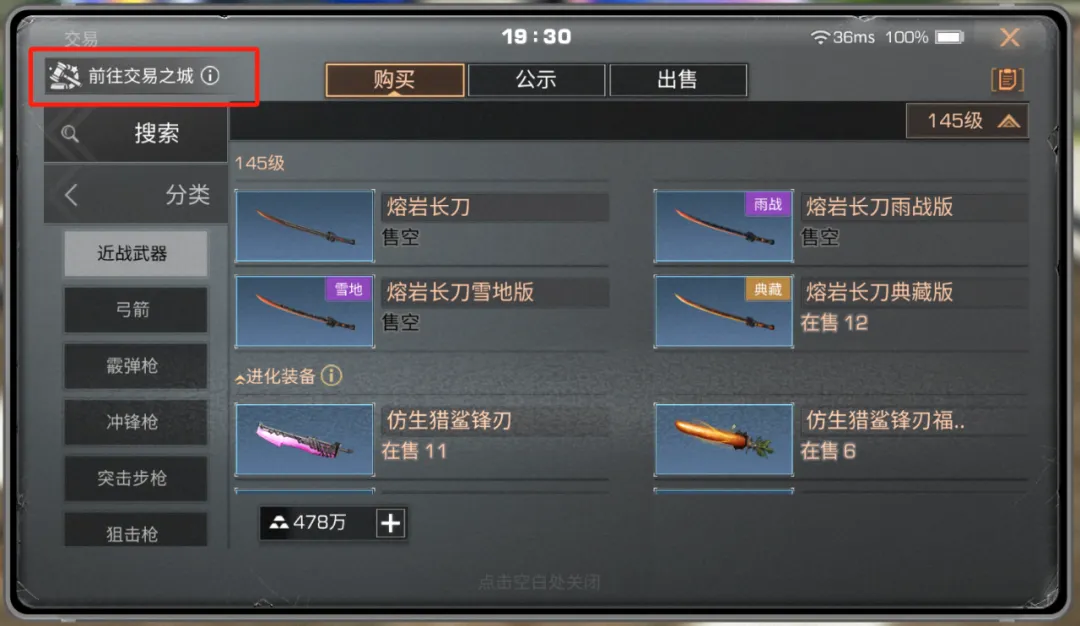Switch to the 出售 tab
This screenshot has width=1080, height=626.
tap(678, 80)
